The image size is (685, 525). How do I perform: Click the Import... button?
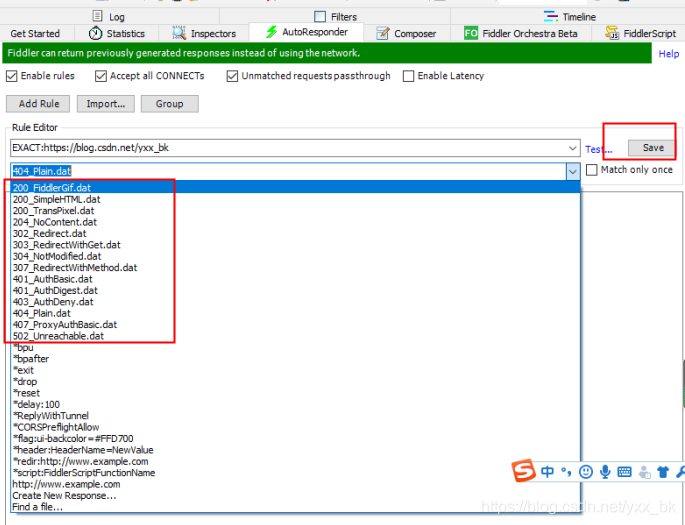(106, 104)
